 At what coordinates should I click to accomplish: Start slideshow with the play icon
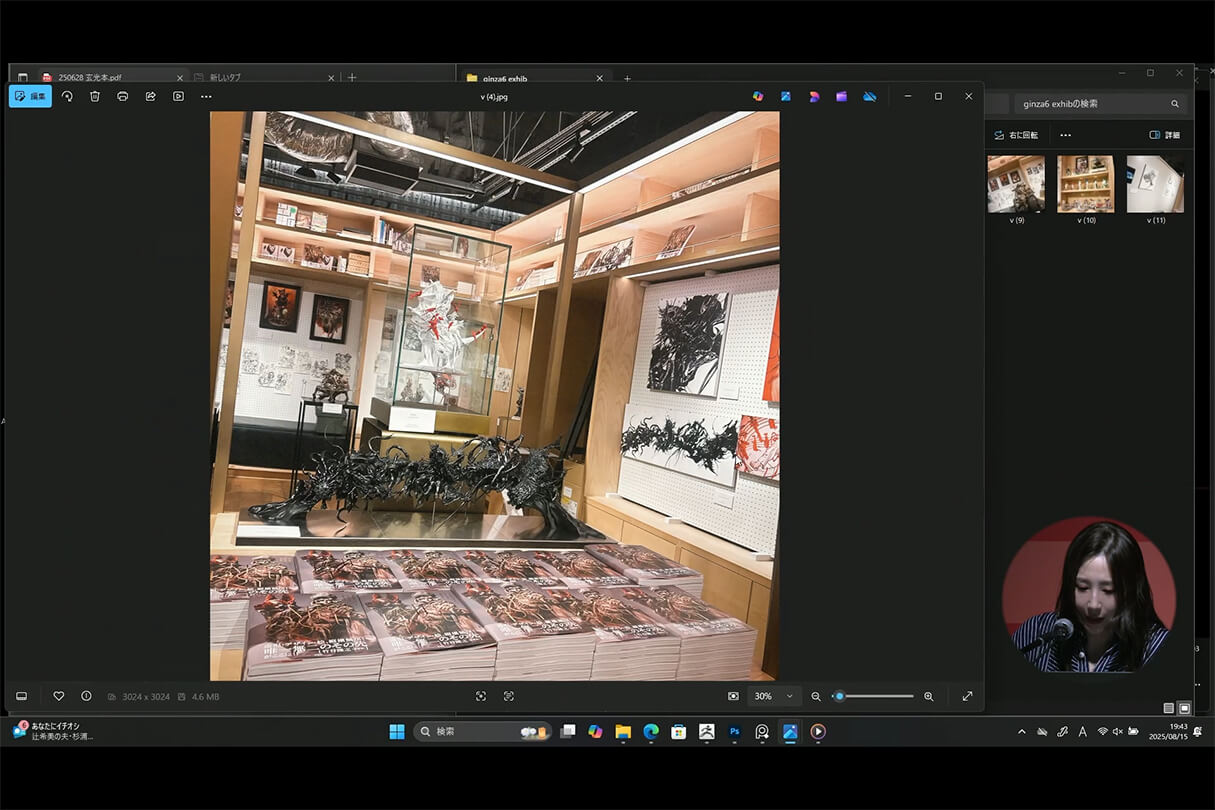tap(178, 96)
